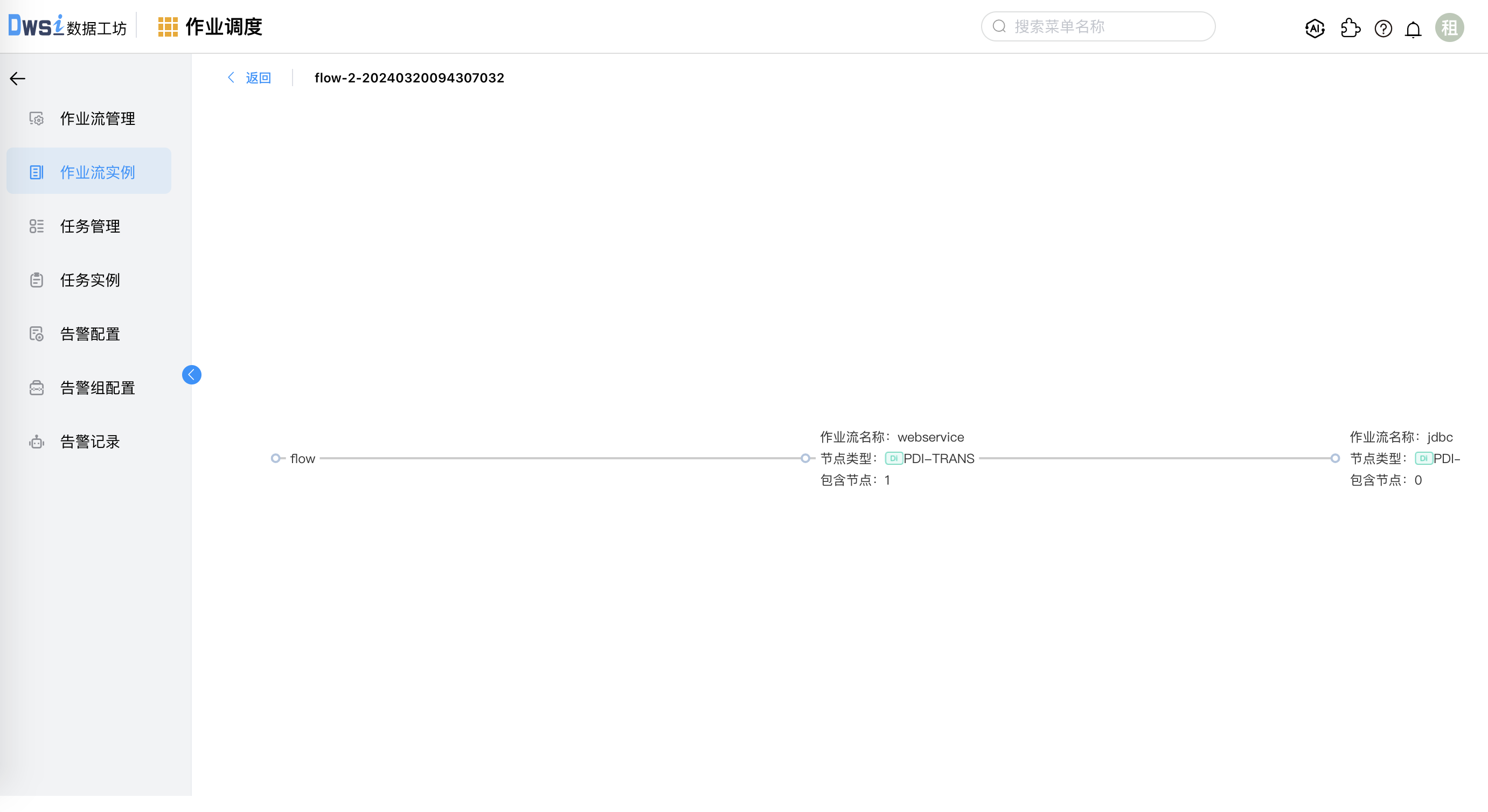Go to 任务实例 page
This screenshot has height=812, width=1488.
(89, 281)
